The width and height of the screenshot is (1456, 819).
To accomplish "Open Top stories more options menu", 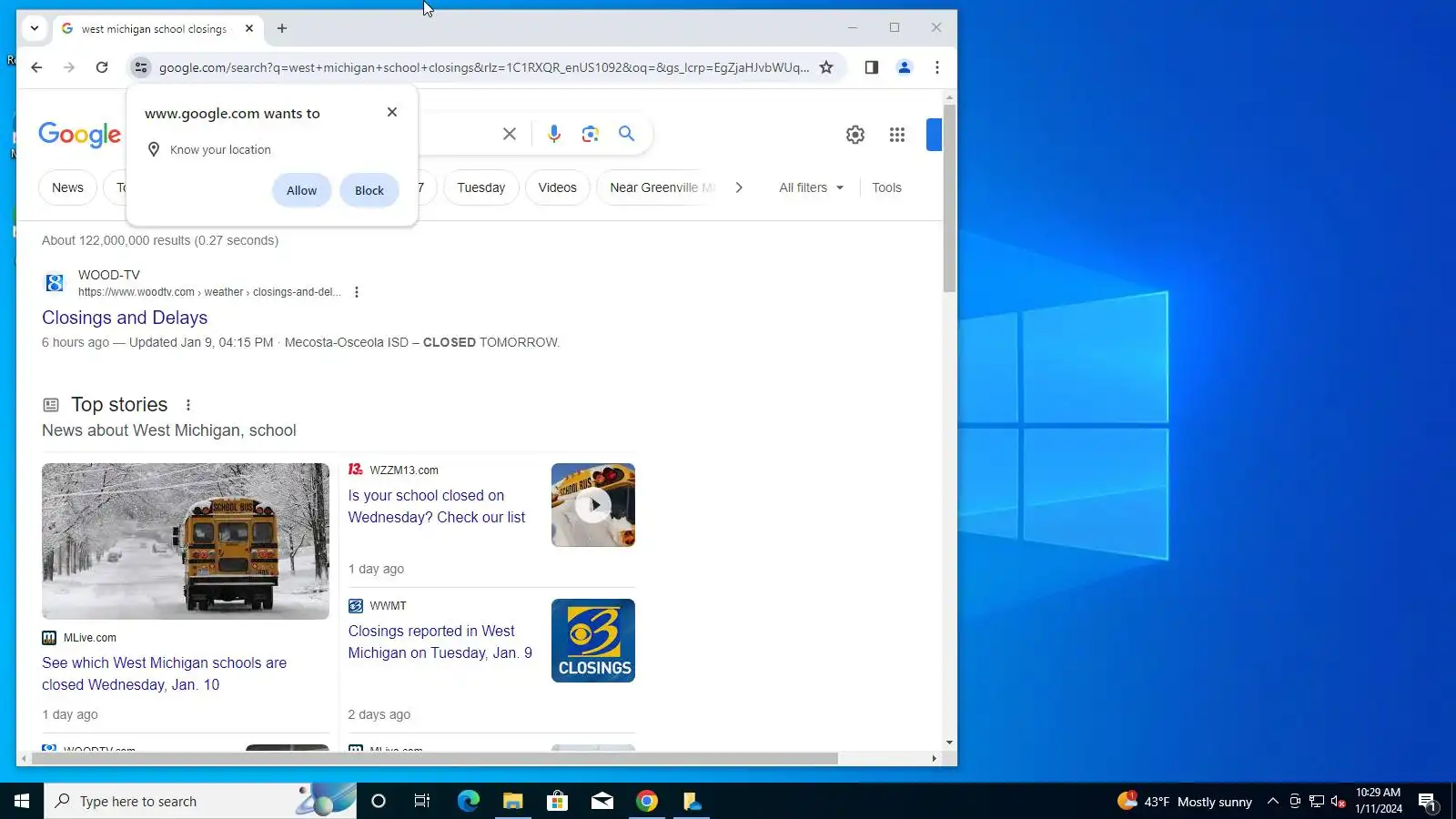I will 188,405.
